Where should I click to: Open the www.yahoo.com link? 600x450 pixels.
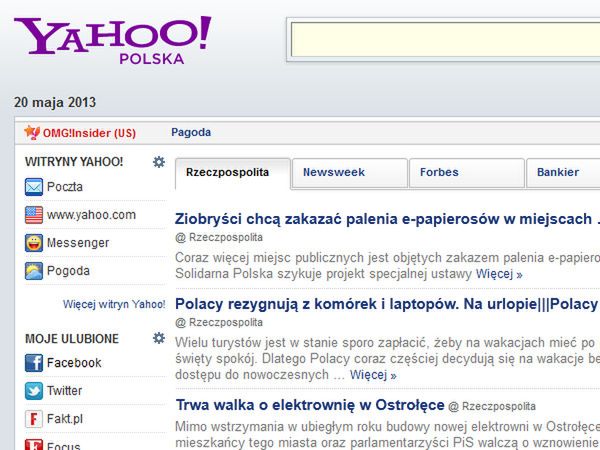[x=91, y=215]
